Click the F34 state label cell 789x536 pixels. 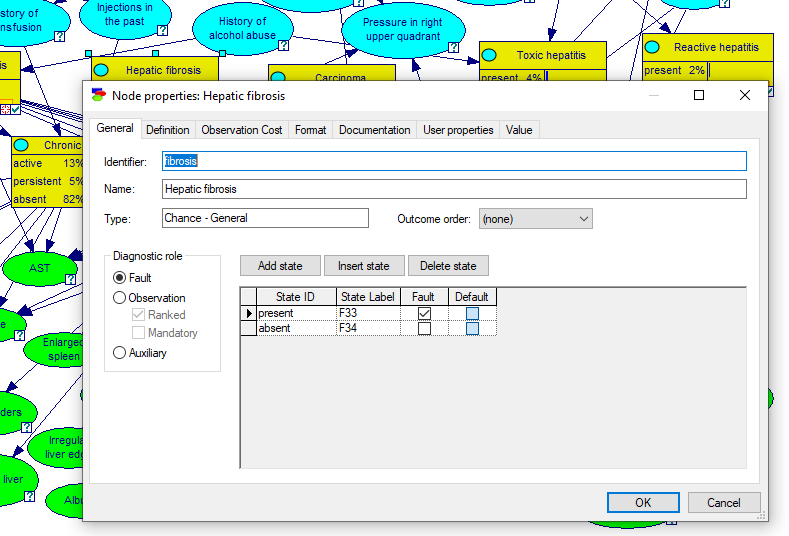pyautogui.click(x=368, y=328)
